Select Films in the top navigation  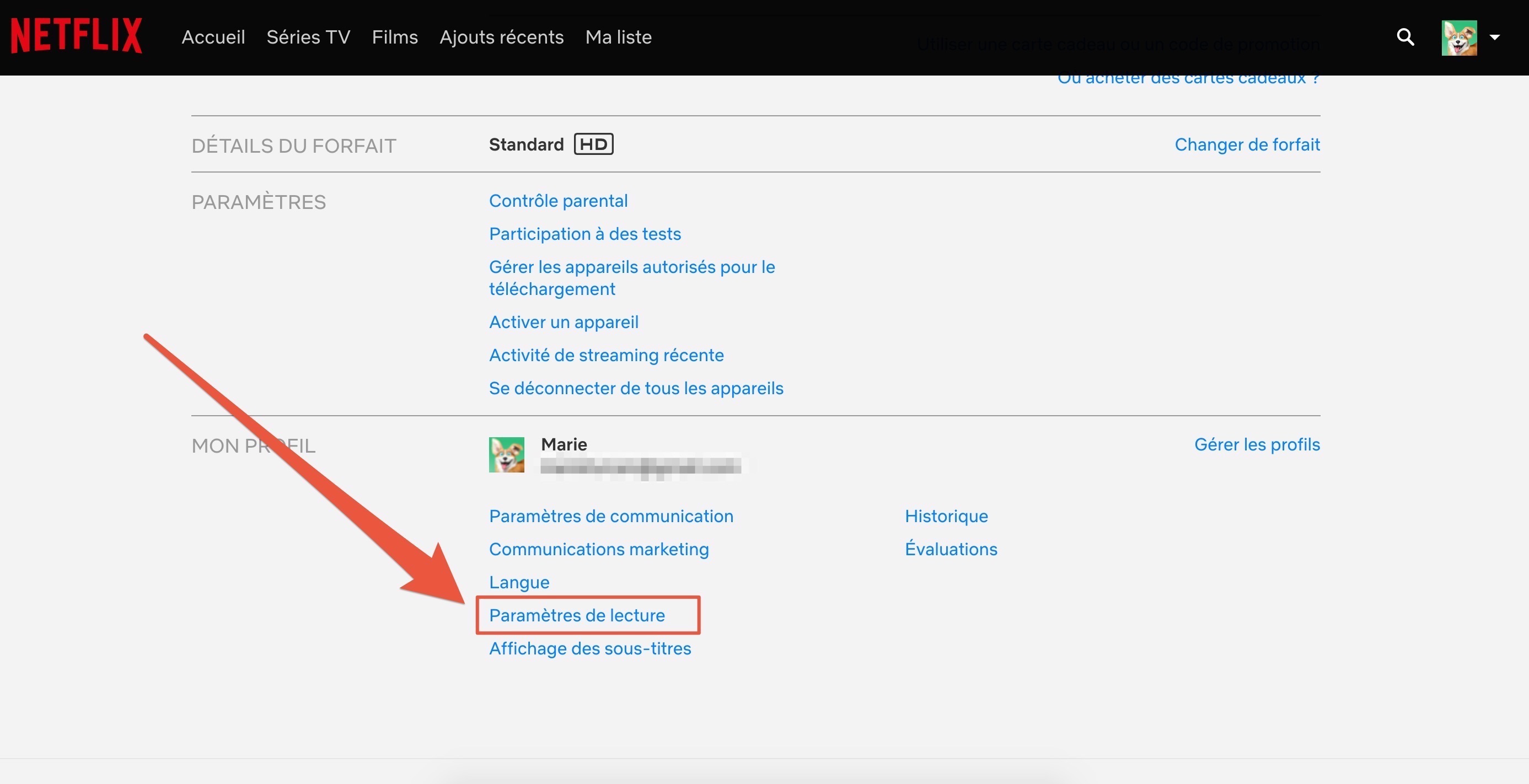395,37
